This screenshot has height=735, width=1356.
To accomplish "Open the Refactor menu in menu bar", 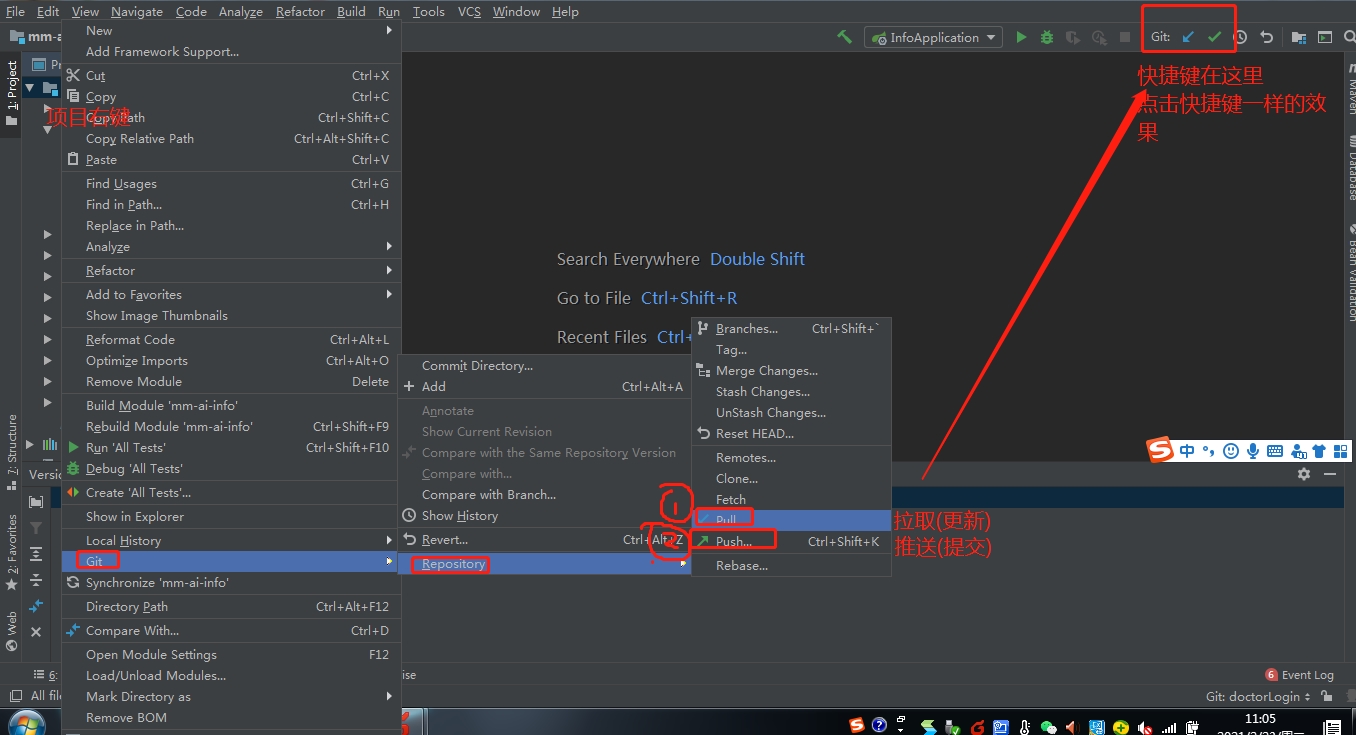I will click(300, 12).
